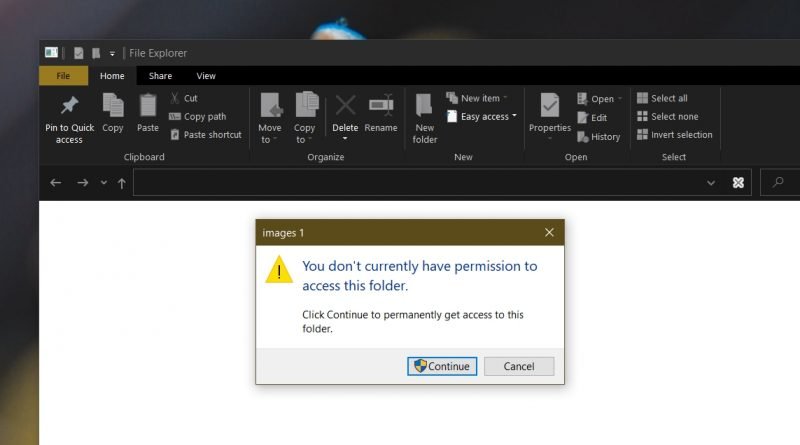
Task: Click the stop loading X in address bar
Action: coord(738,182)
